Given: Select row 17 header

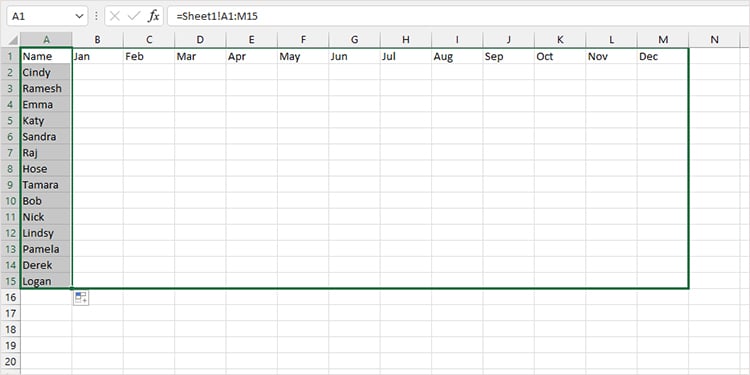Looking at the screenshot, I should pos(10,313).
